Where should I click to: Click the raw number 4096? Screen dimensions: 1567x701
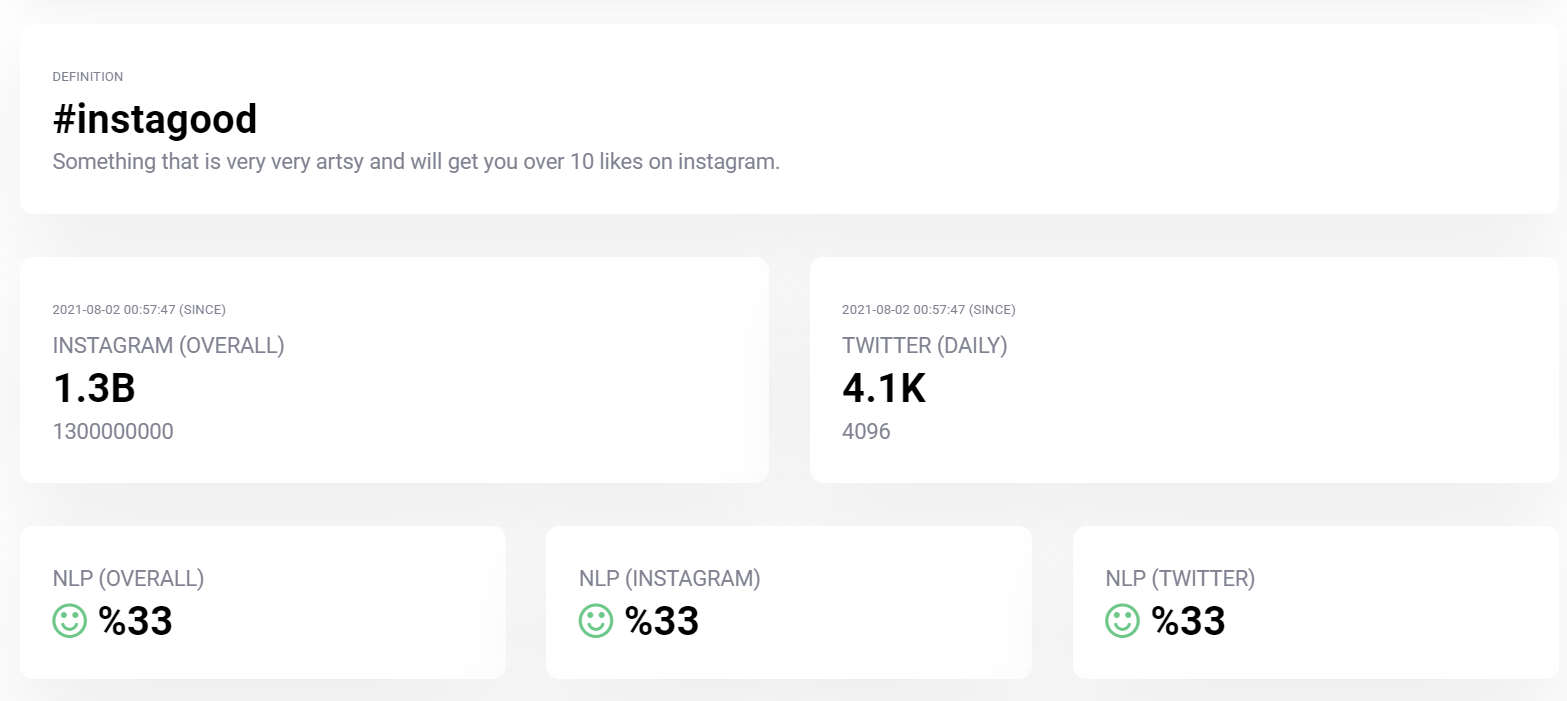(x=866, y=432)
